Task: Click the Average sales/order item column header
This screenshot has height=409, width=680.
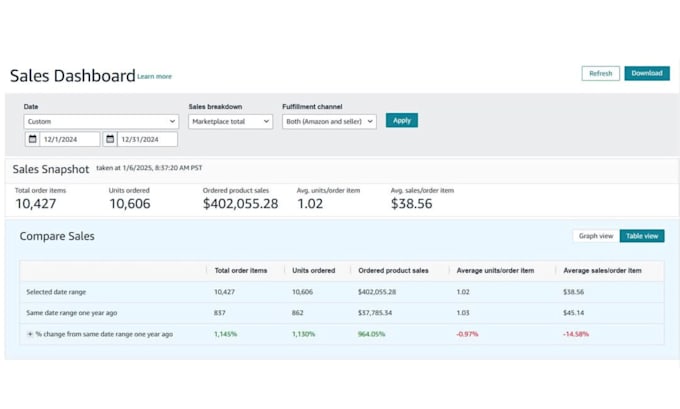Action: click(x=601, y=270)
